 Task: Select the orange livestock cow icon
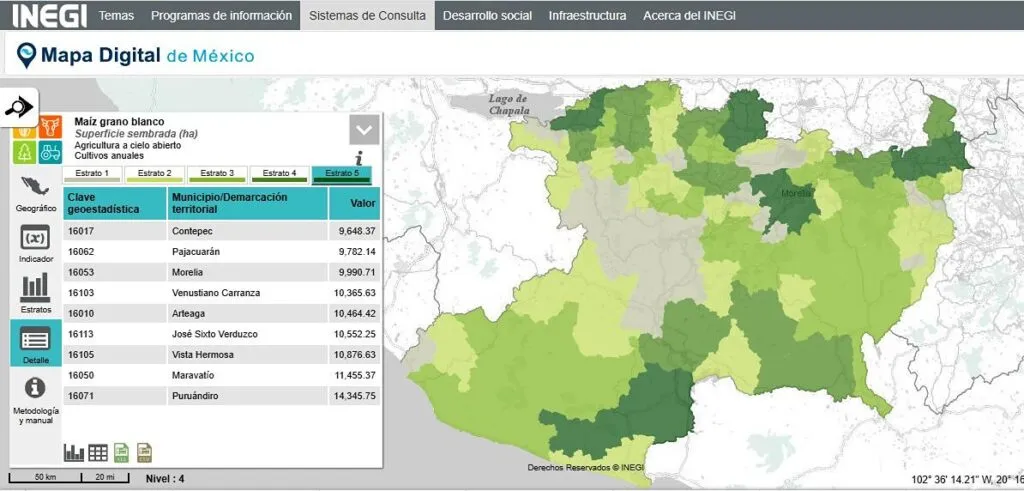coord(50,128)
